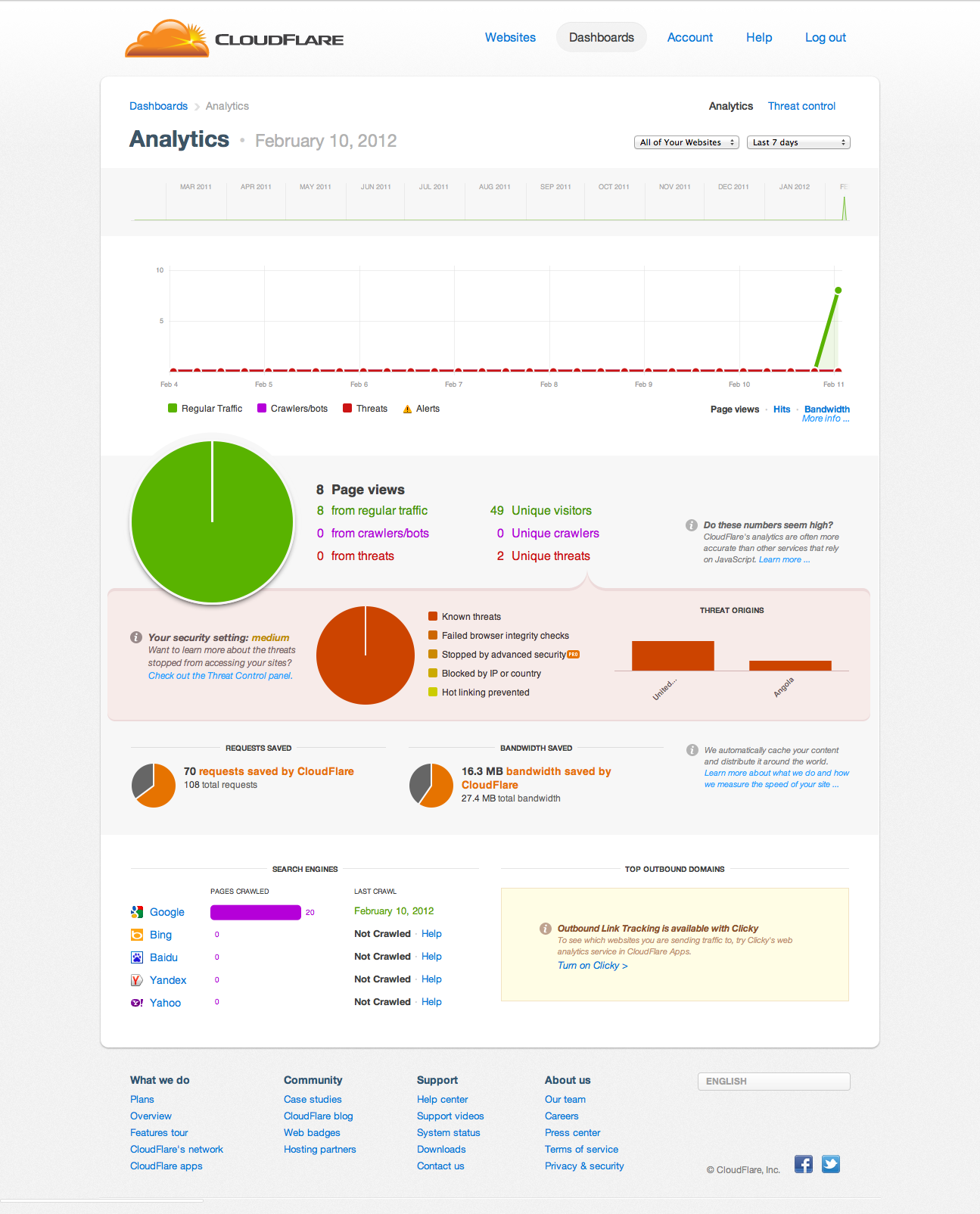Switch chart to Bandwidth
980x1214 pixels.
[x=827, y=409]
